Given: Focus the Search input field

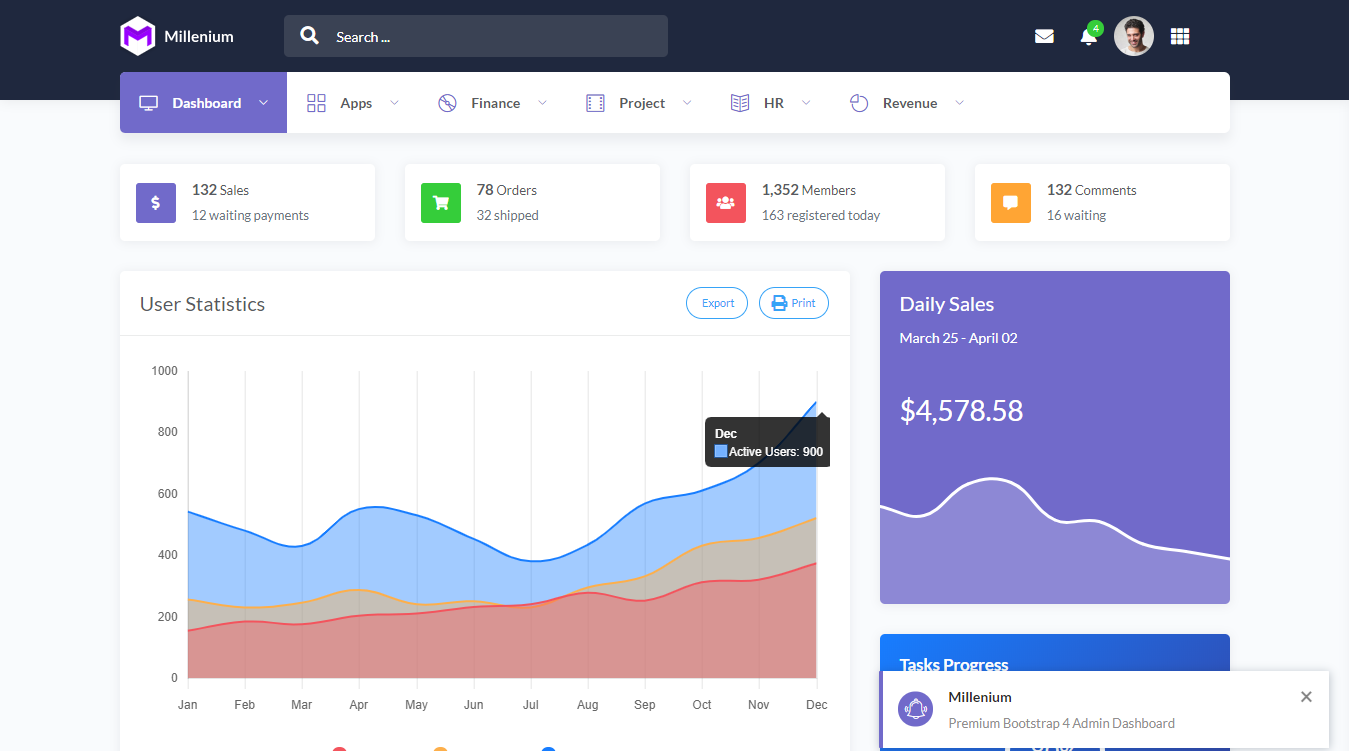Looking at the screenshot, I should [x=476, y=36].
